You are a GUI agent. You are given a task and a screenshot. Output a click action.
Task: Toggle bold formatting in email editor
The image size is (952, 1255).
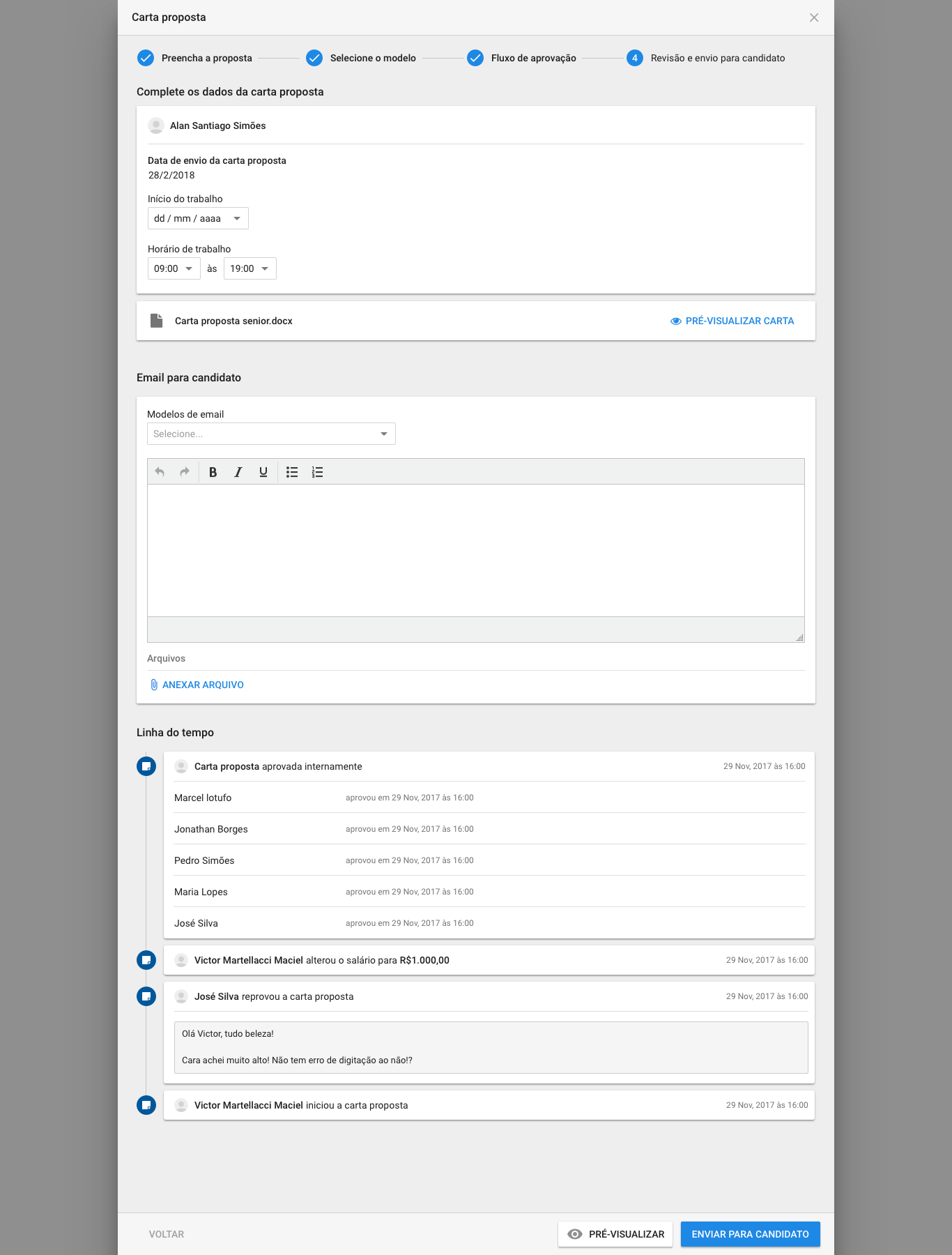coord(213,472)
